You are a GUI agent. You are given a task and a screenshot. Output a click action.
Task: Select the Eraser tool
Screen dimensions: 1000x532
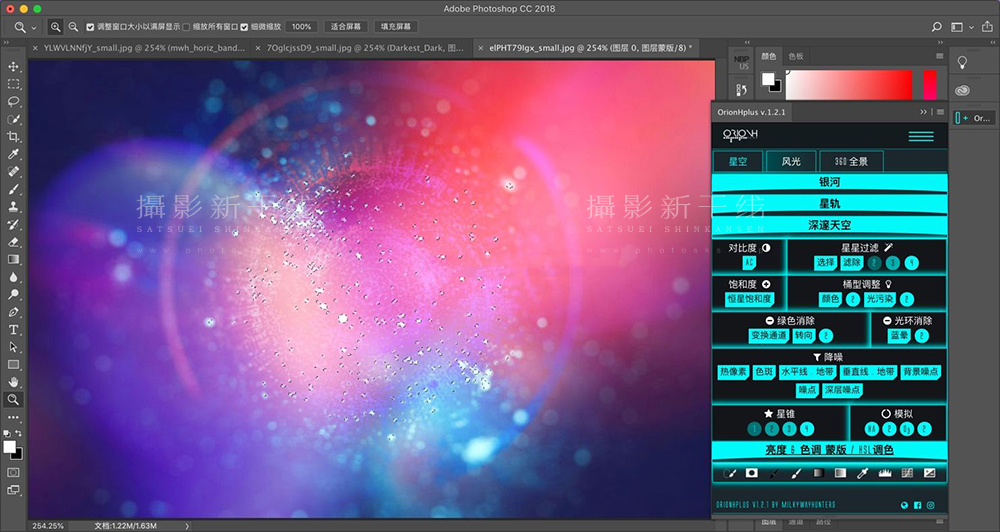[13, 242]
